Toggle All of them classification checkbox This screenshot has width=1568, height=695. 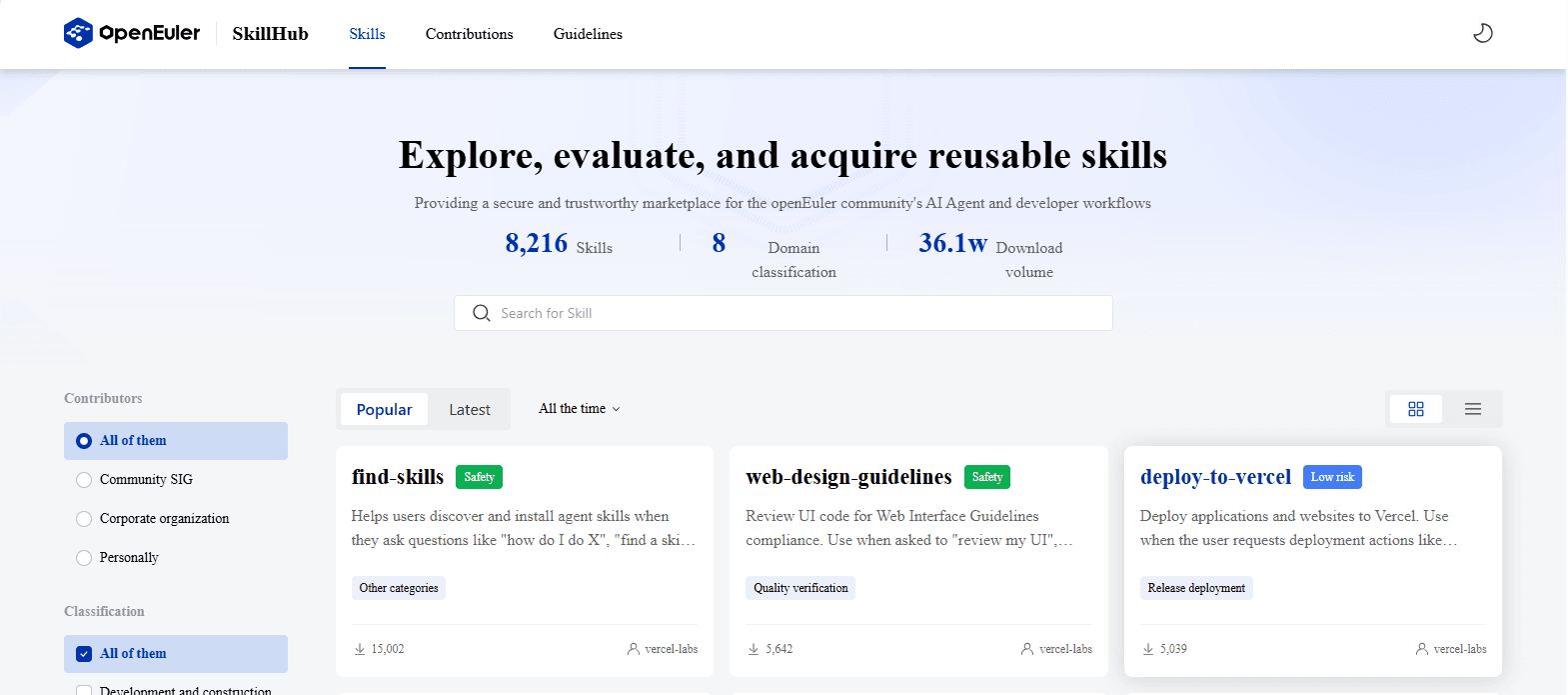tap(84, 654)
